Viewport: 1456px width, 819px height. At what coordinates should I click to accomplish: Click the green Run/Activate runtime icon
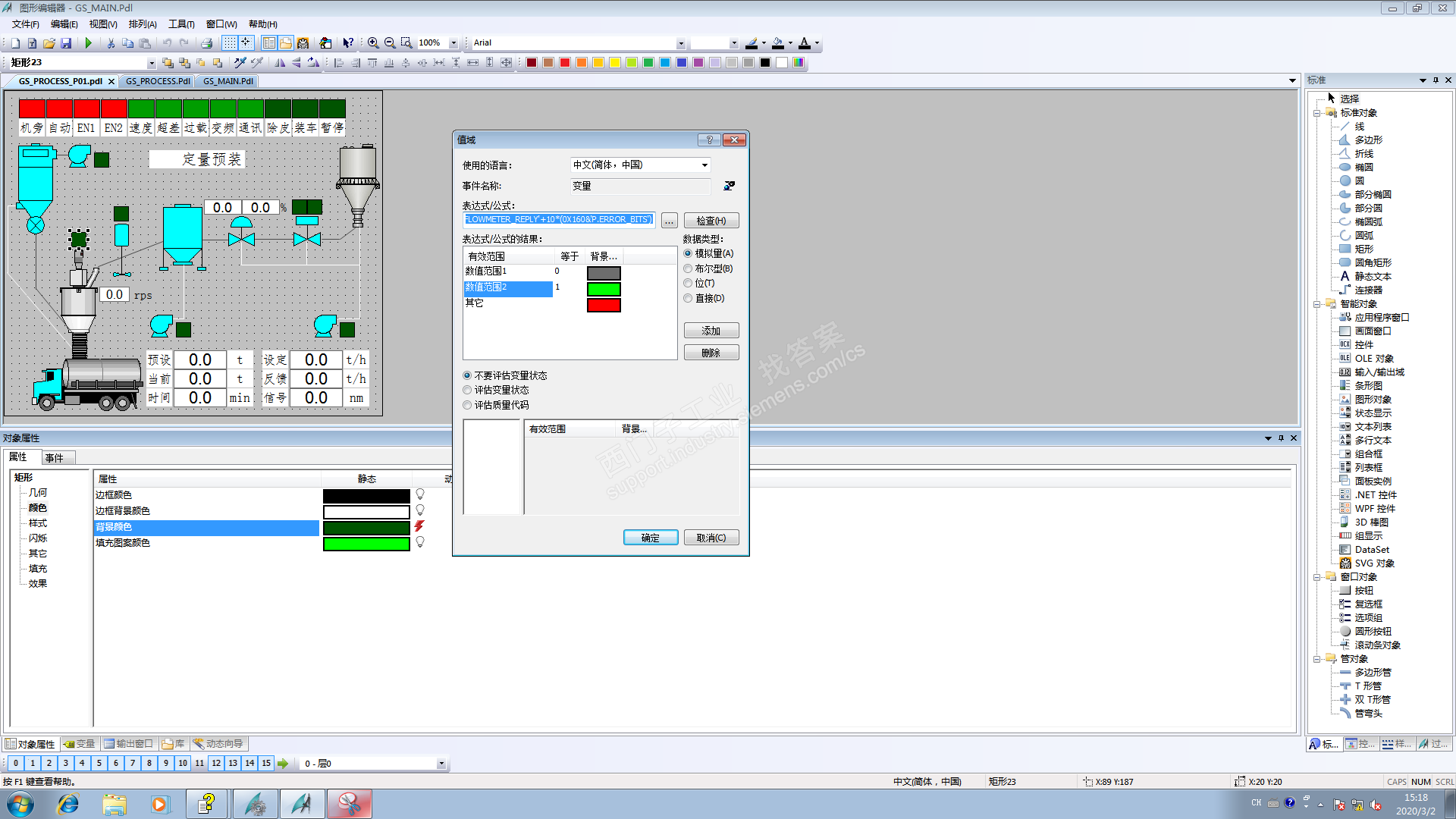(89, 43)
